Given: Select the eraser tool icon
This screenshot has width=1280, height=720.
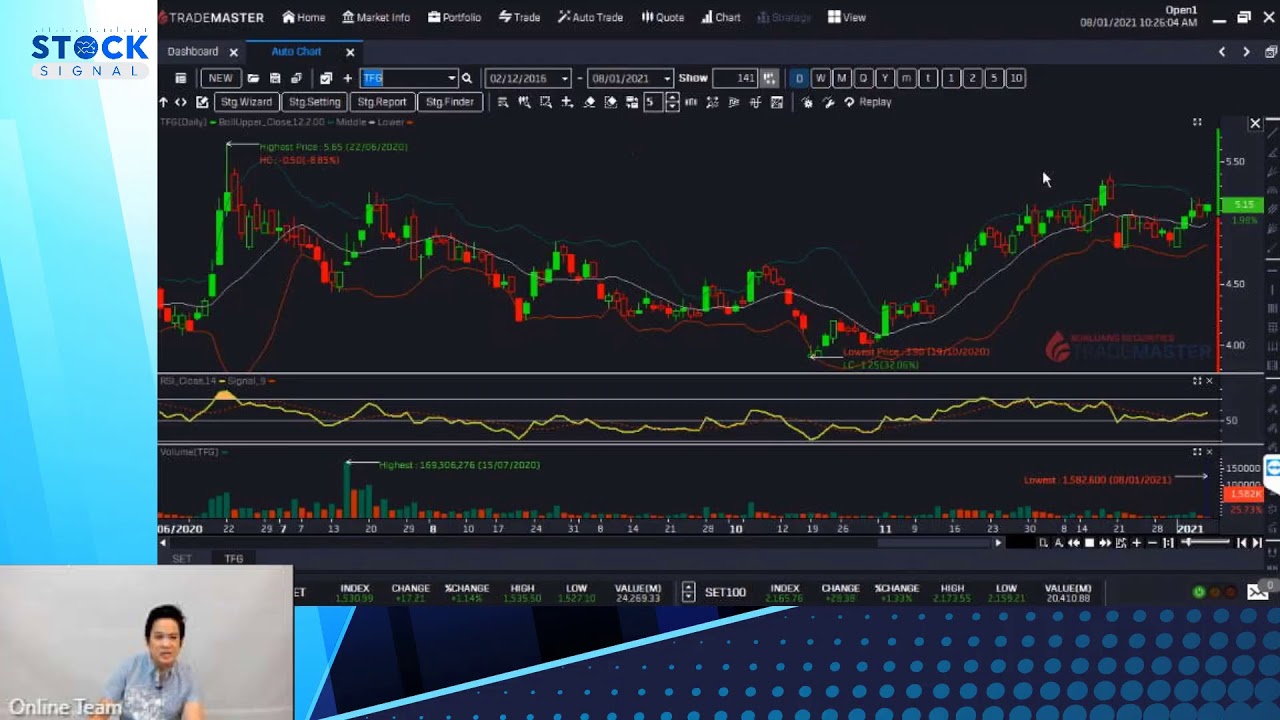Looking at the screenshot, I should coord(589,102).
